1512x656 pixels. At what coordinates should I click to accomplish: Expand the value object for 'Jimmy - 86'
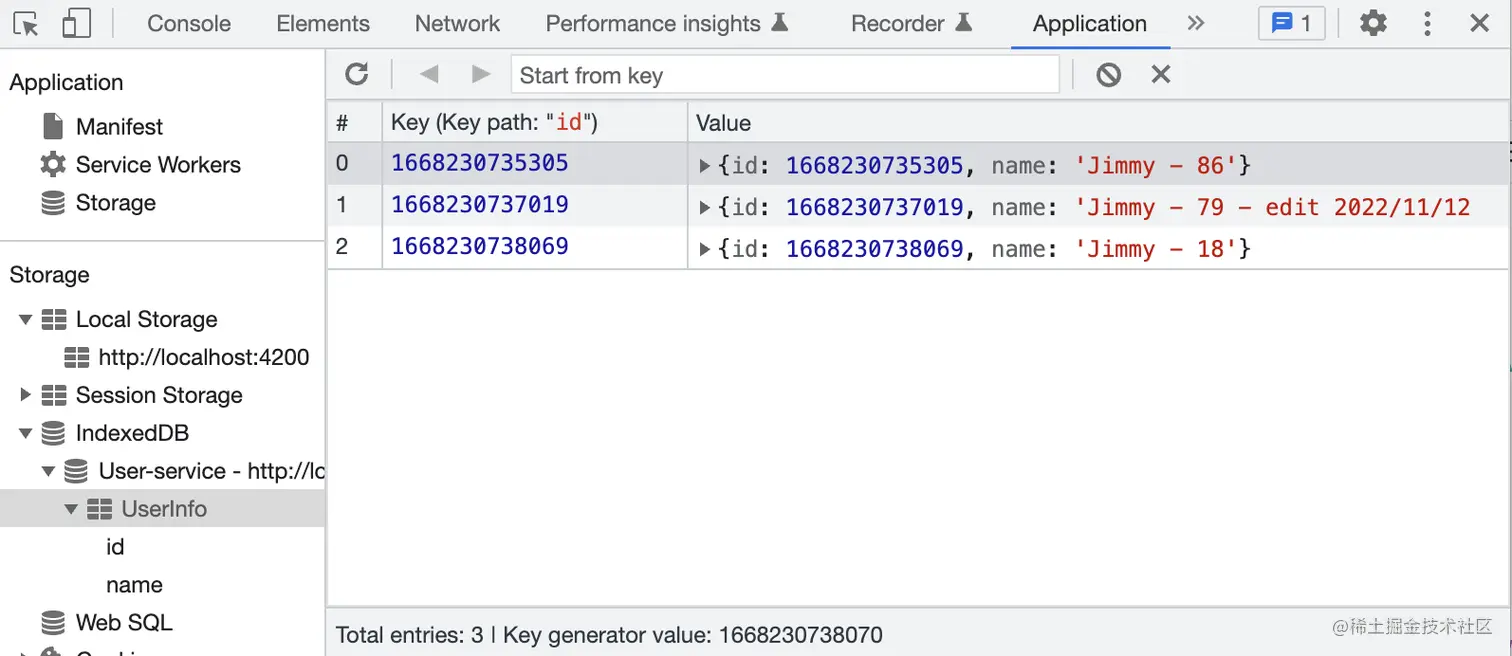tap(704, 166)
